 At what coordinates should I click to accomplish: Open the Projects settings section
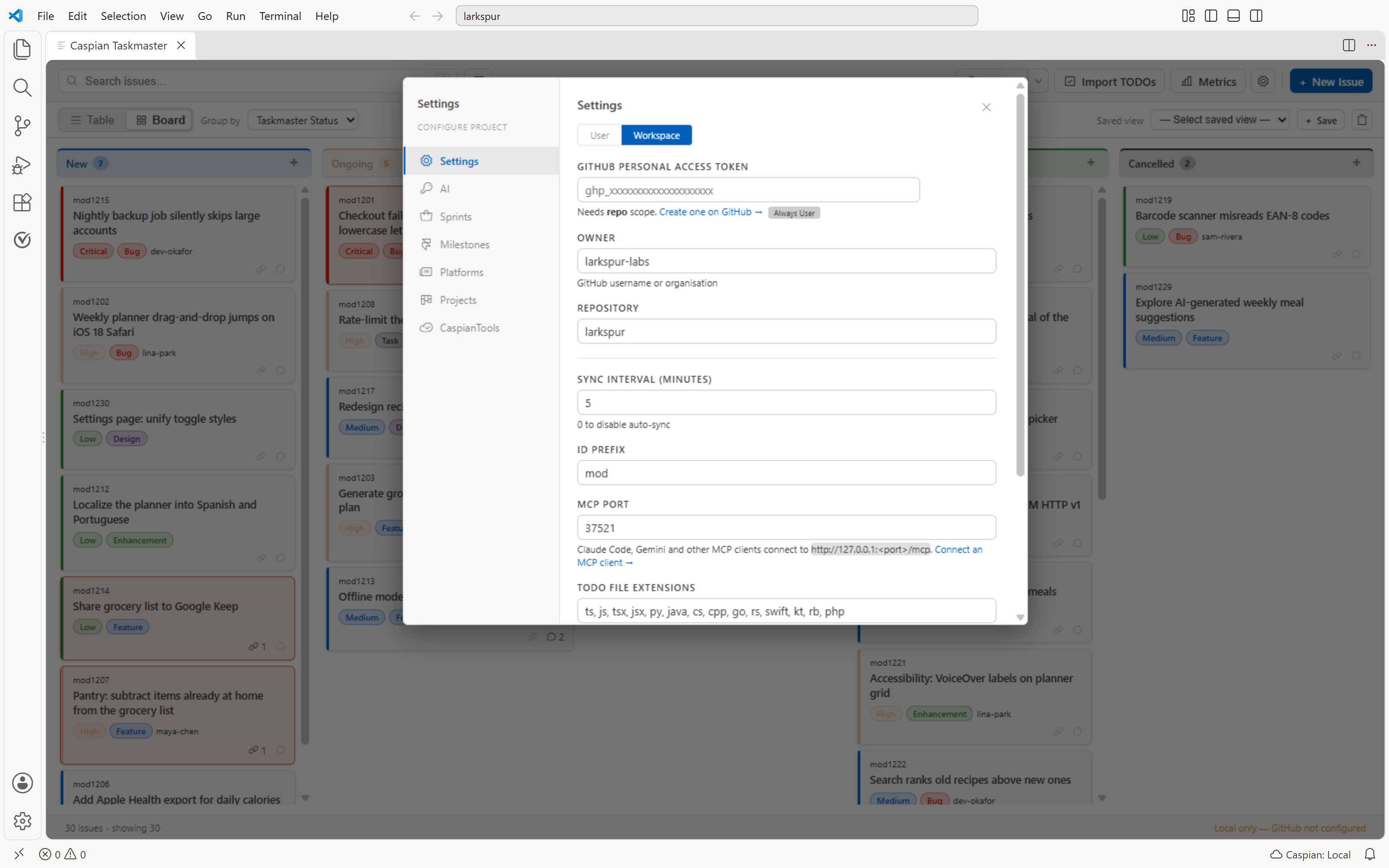(481, 299)
